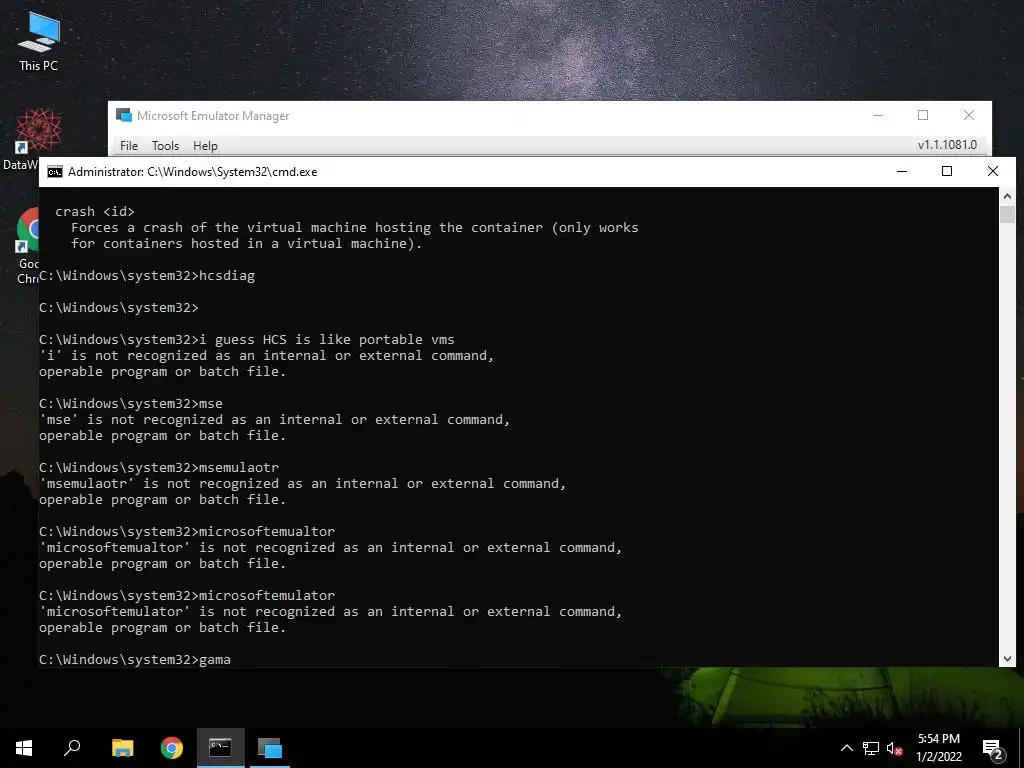
Task: Launch Chrome from the taskbar
Action: (x=171, y=748)
